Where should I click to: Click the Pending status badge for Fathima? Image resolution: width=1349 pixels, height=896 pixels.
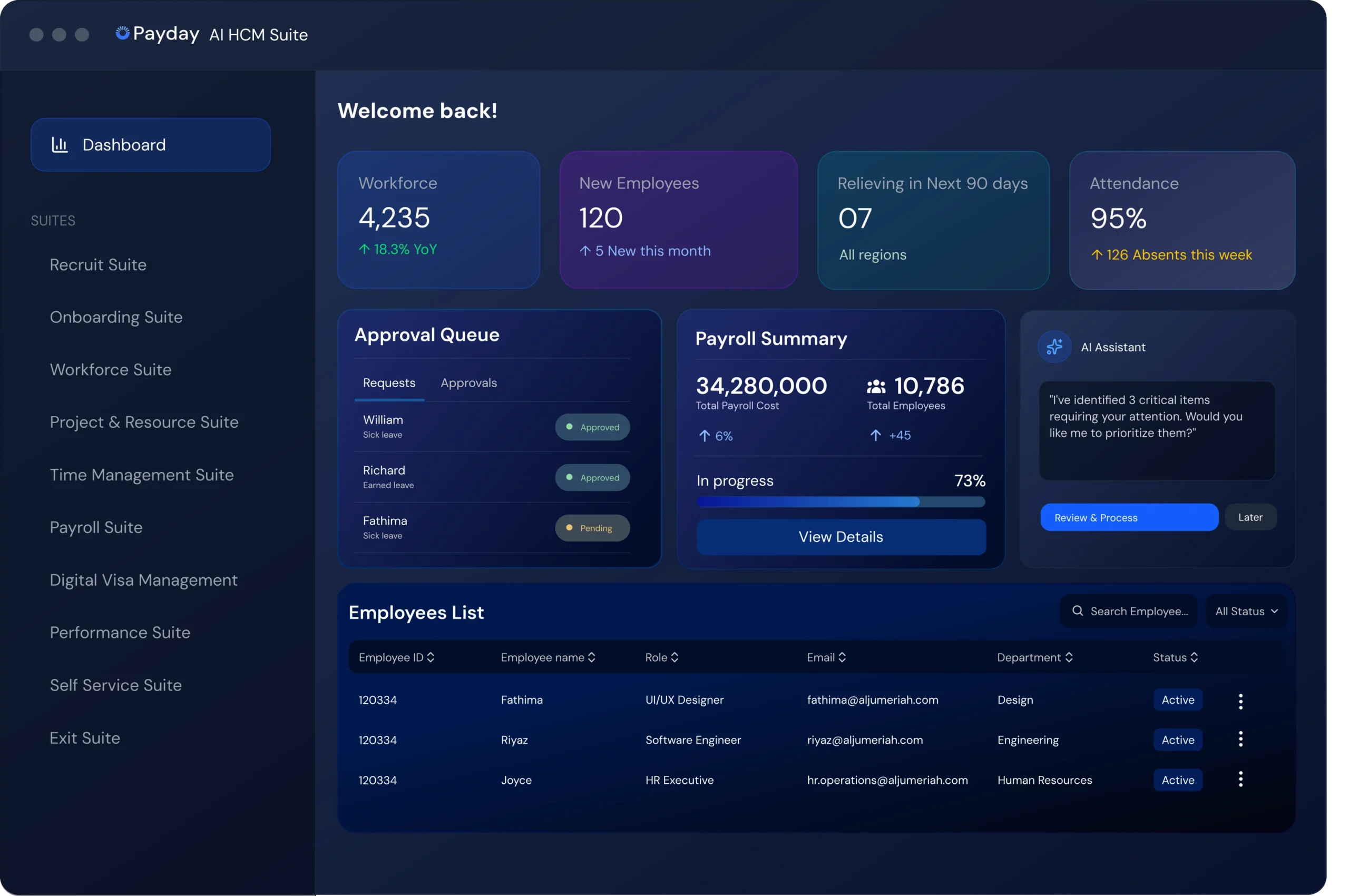tap(592, 527)
